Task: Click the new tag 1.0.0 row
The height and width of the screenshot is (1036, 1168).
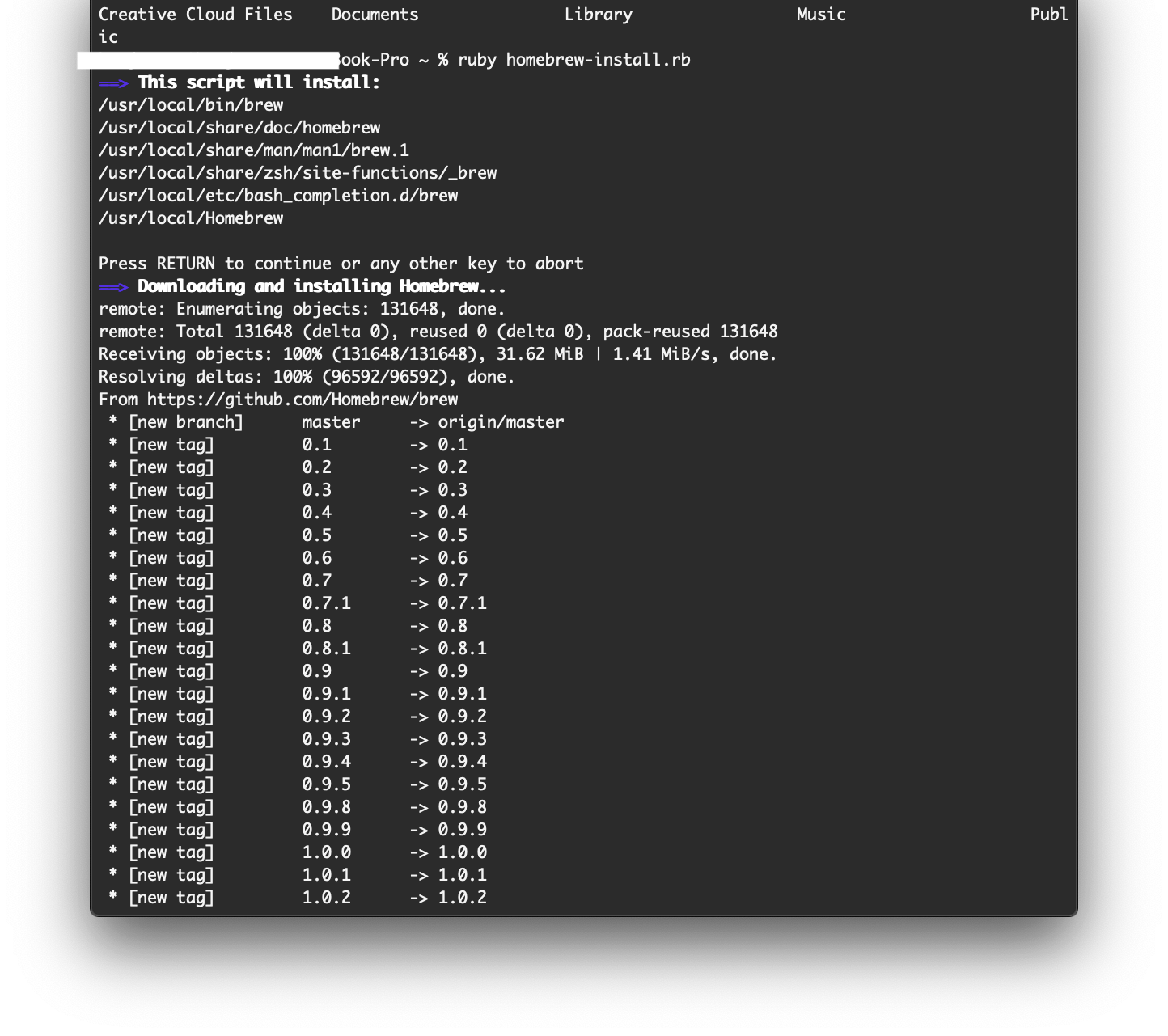Action: [298, 852]
